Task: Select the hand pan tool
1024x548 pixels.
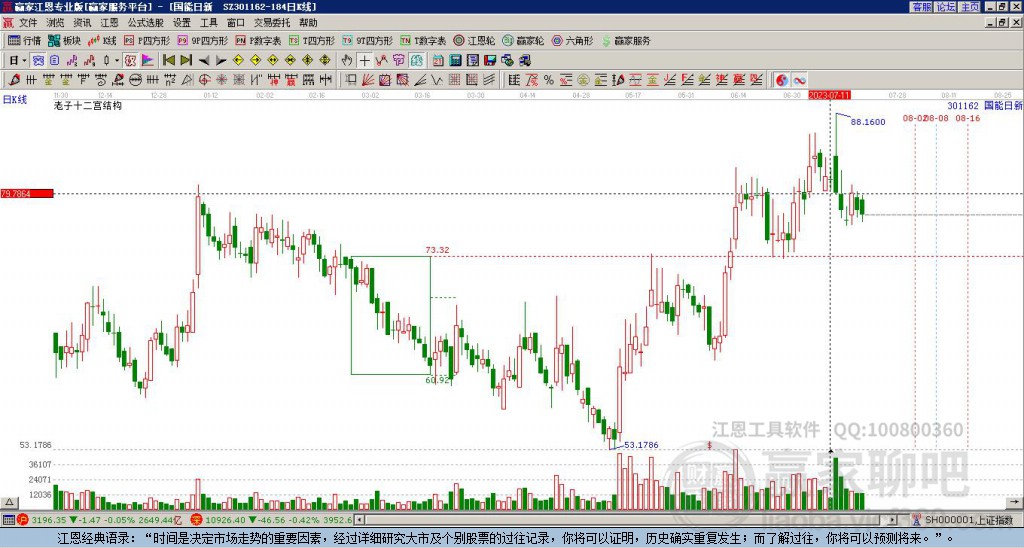Action: pyautogui.click(x=347, y=61)
